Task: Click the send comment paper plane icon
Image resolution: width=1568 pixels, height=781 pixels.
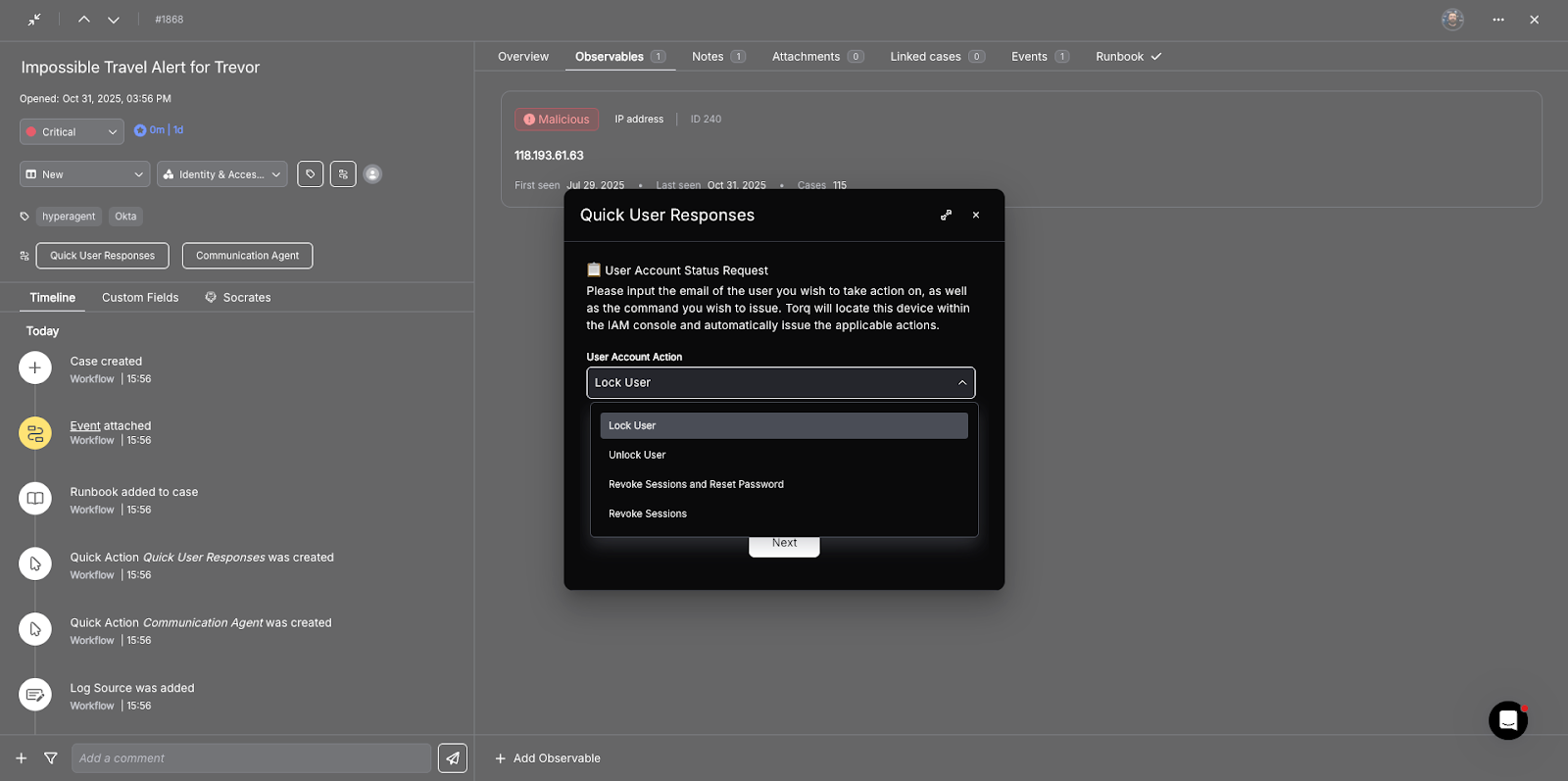Action: (452, 757)
